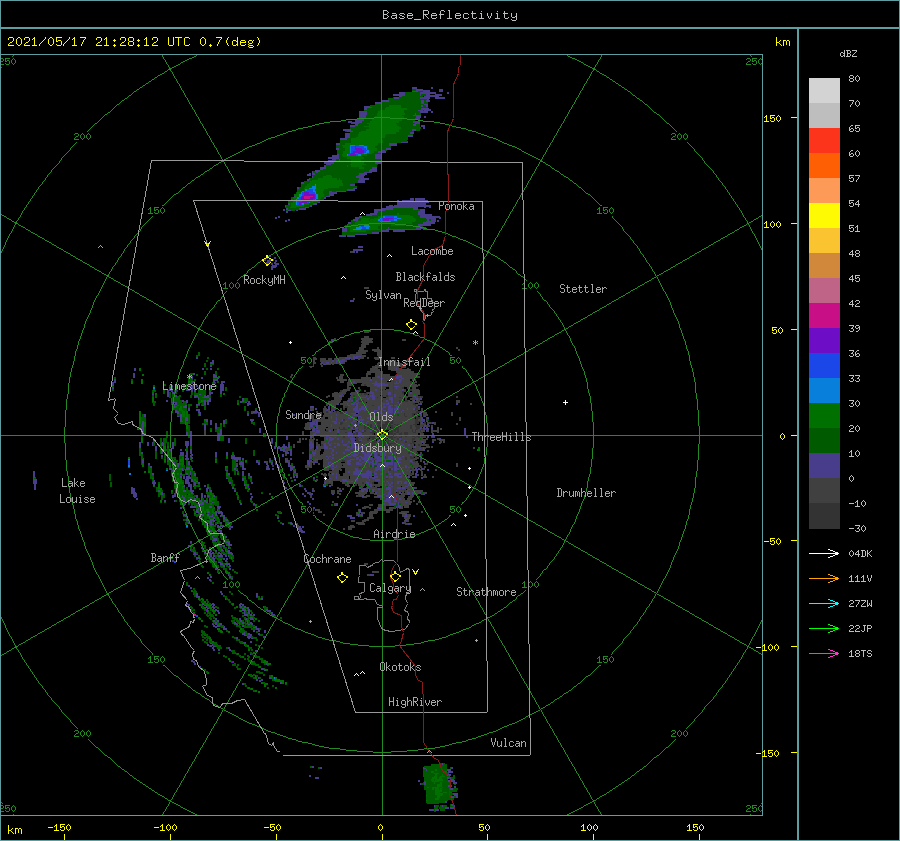The height and width of the screenshot is (841, 900).
Task: Click the green 22JP arrow in legend
Action: point(824,629)
